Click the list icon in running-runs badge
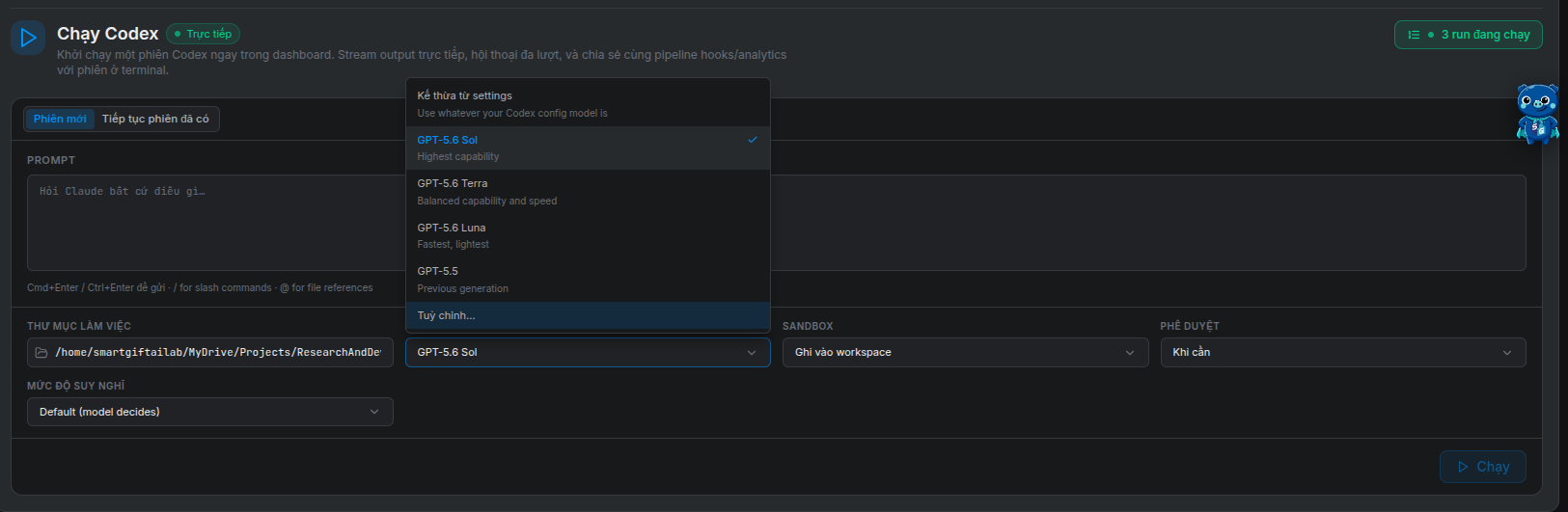The height and width of the screenshot is (512, 1568). [x=1414, y=35]
